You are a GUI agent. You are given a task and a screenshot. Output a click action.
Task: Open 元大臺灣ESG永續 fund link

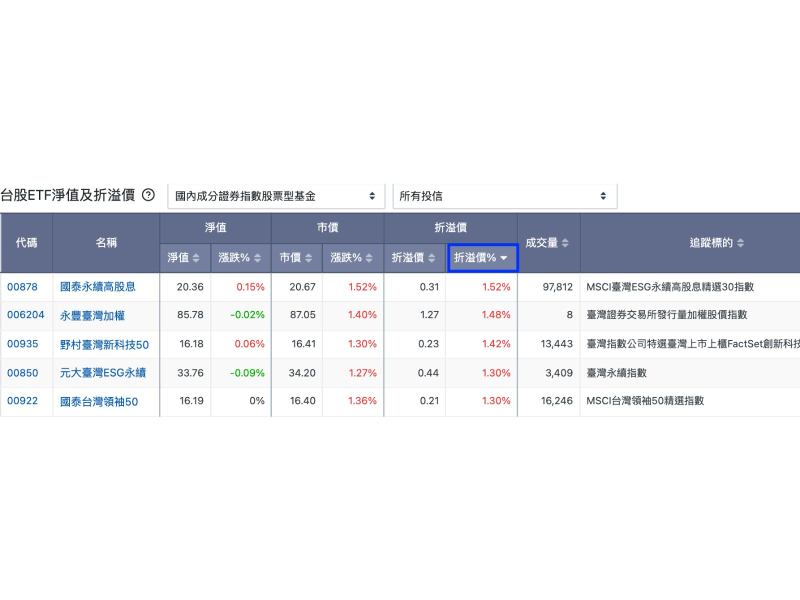tap(103, 372)
